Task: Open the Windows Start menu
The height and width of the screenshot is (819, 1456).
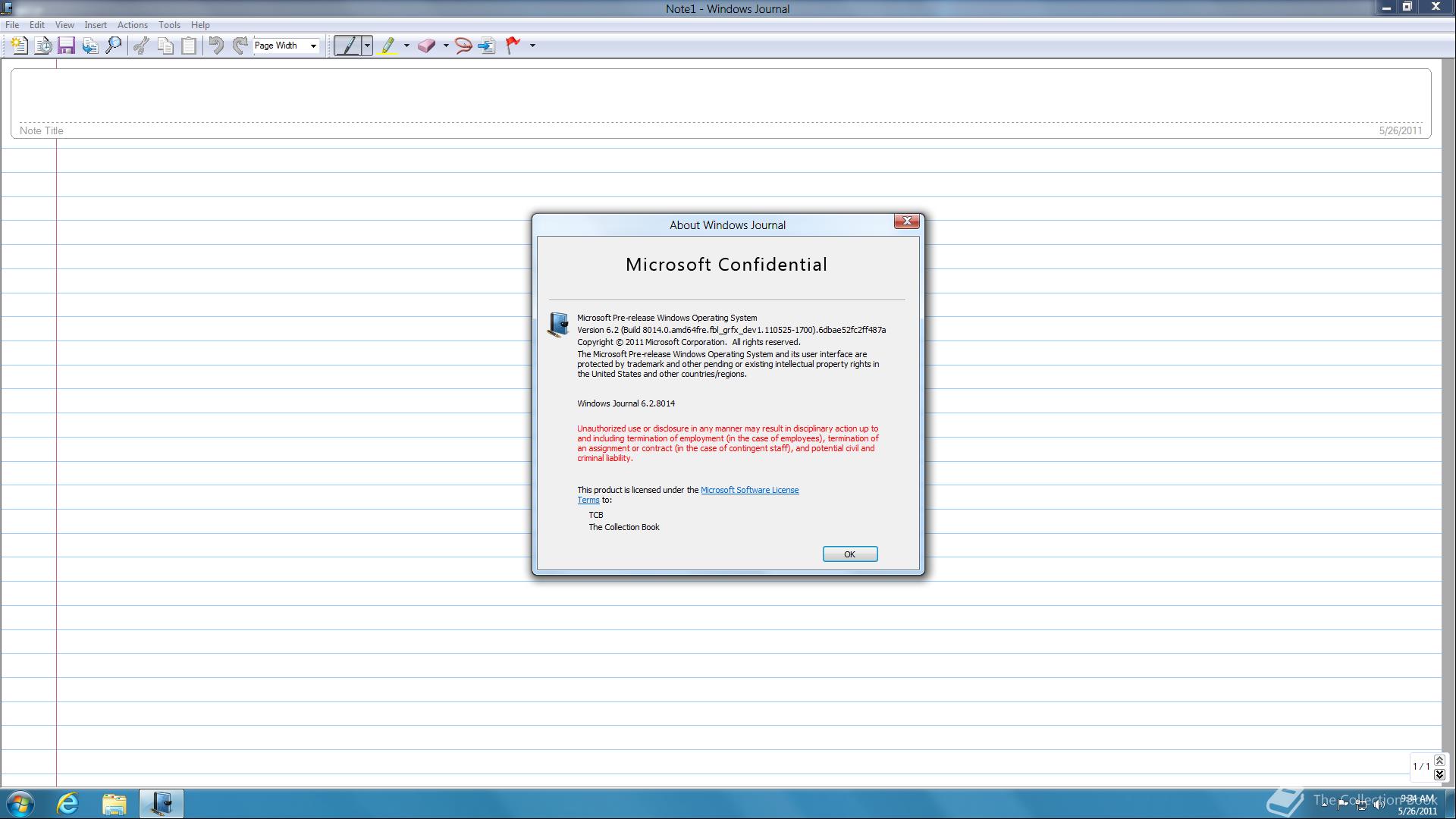Action: tap(20, 804)
